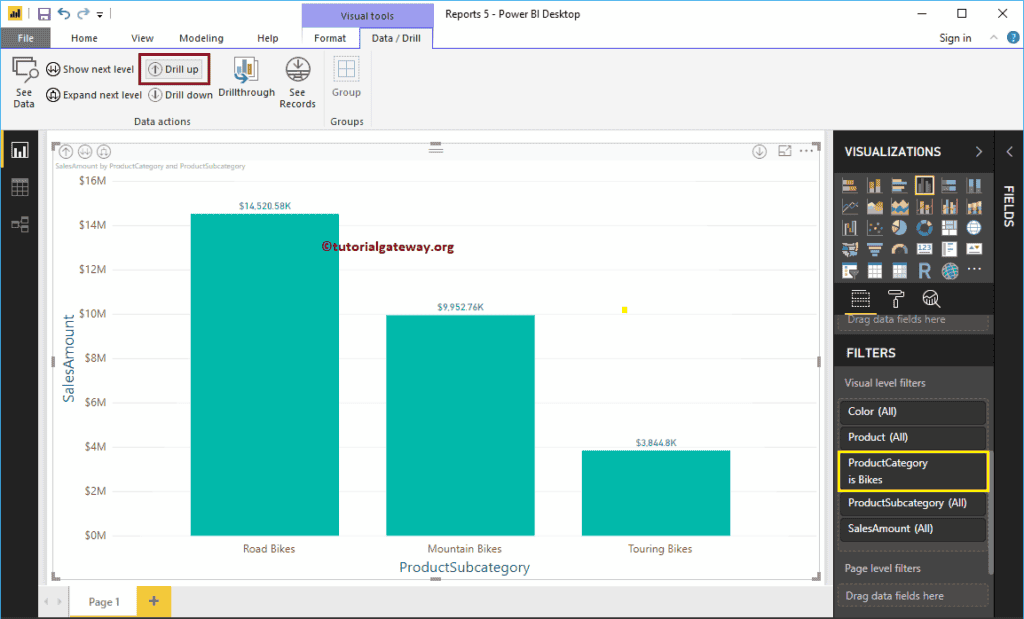Save the report using the floppy icon

click(44, 14)
